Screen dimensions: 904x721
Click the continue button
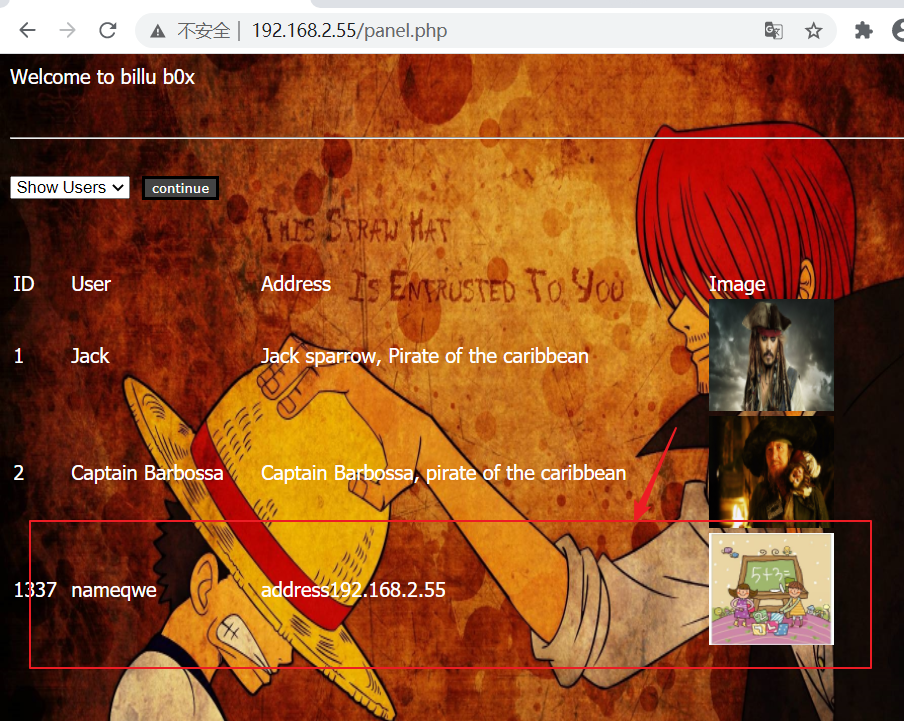click(x=180, y=188)
